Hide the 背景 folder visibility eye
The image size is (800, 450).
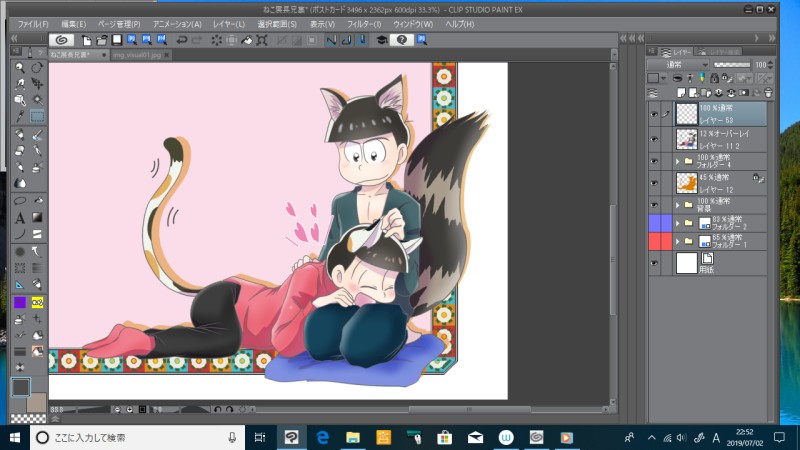tap(654, 205)
